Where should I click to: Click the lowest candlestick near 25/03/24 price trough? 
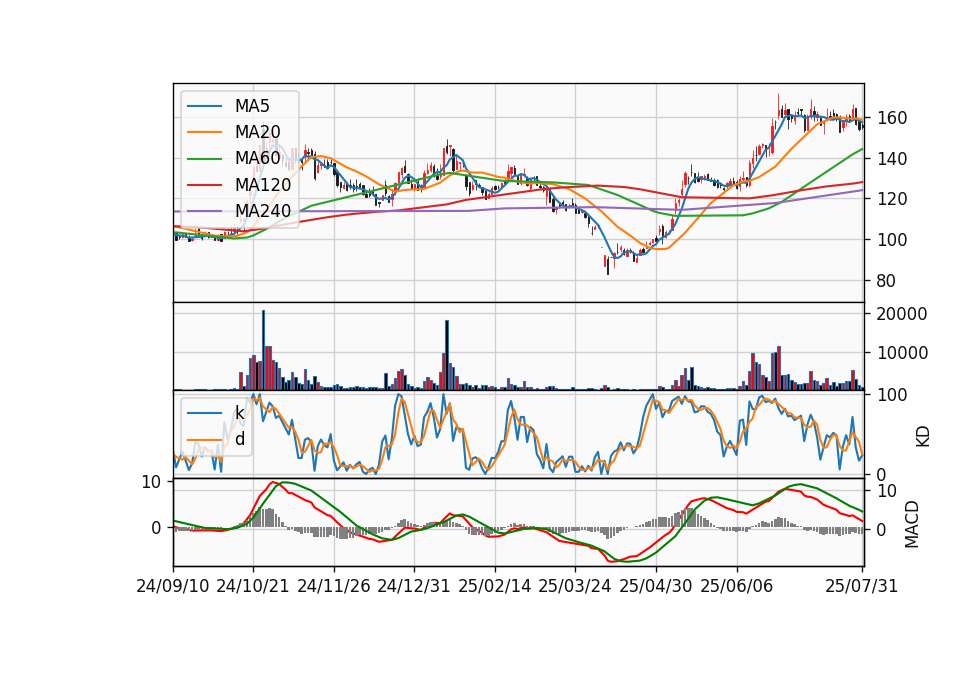pos(608,264)
